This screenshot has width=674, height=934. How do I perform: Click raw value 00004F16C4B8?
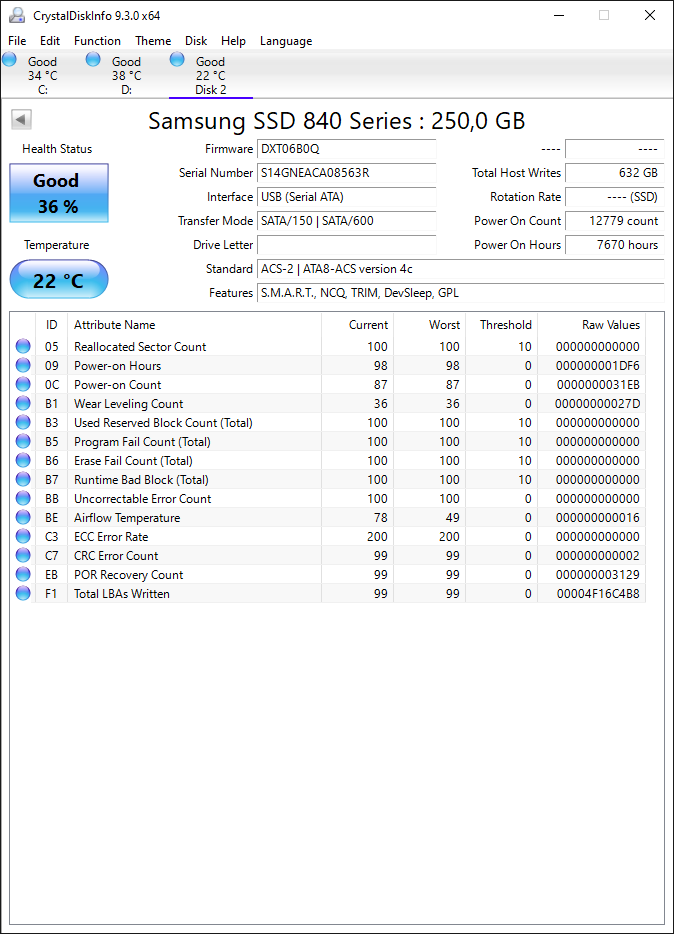tap(598, 594)
